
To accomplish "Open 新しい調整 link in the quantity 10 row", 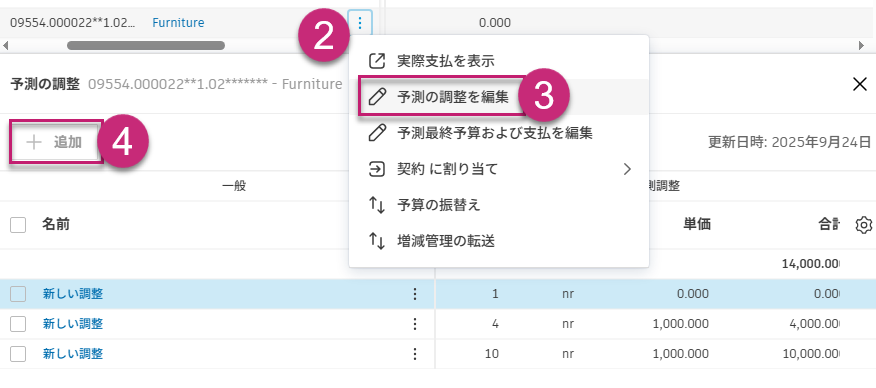I will [73, 353].
